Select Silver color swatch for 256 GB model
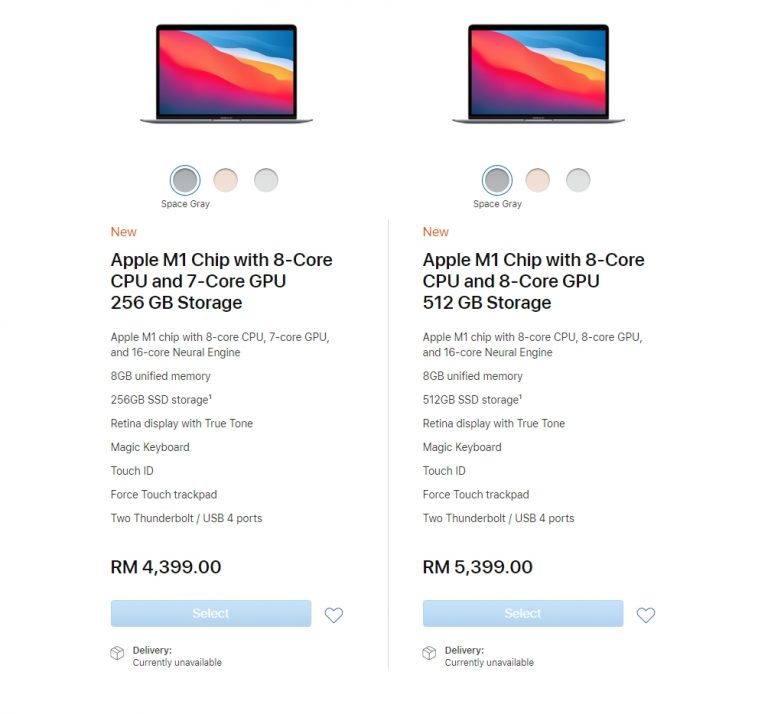The width and height of the screenshot is (768, 714). point(266,180)
